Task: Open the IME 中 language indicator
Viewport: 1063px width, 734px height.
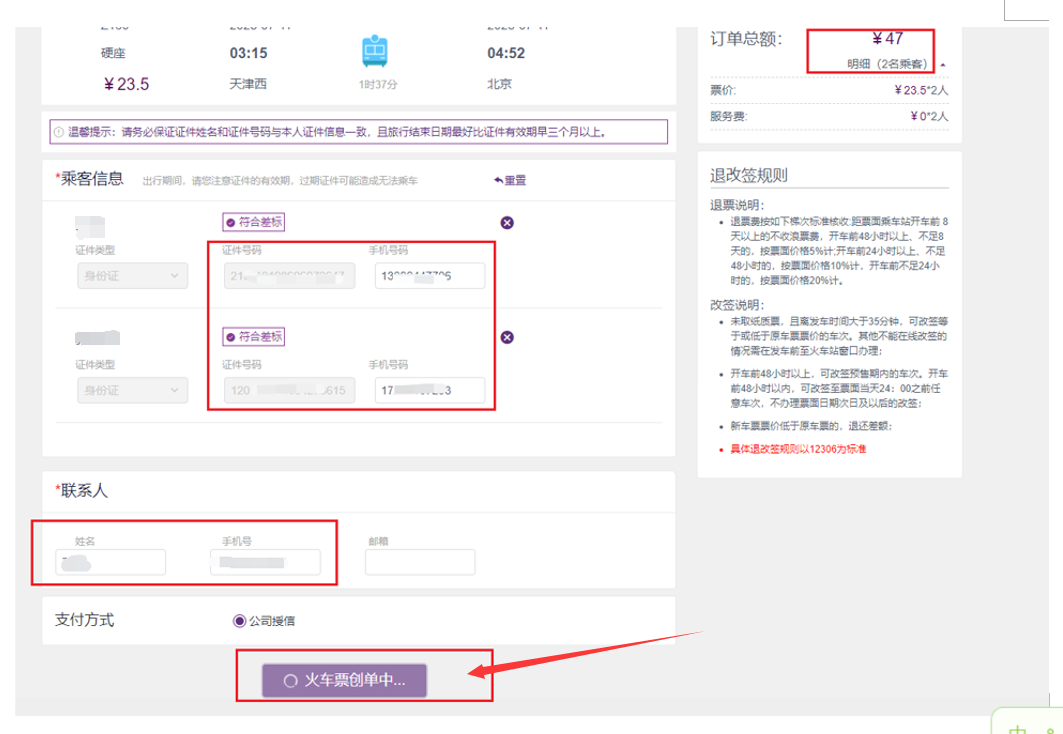Action: point(1018,728)
